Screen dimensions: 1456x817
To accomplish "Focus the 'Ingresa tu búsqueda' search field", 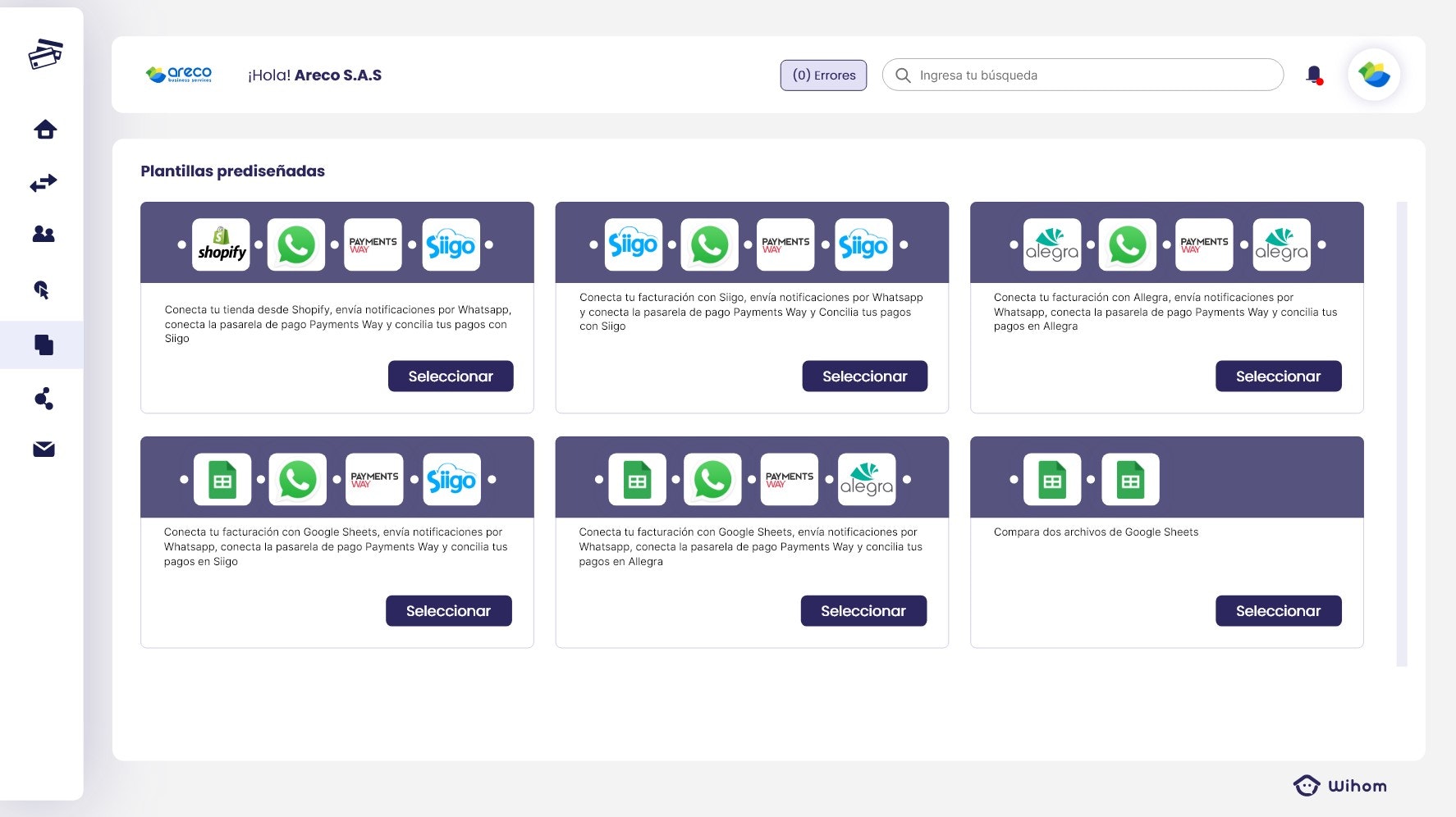I will point(1083,75).
